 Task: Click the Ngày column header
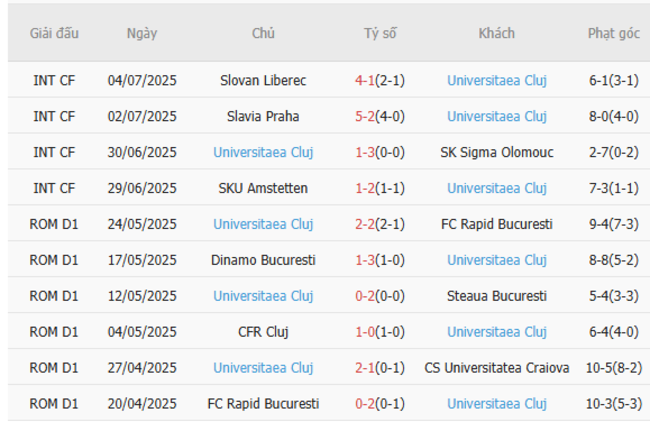[x=142, y=33]
